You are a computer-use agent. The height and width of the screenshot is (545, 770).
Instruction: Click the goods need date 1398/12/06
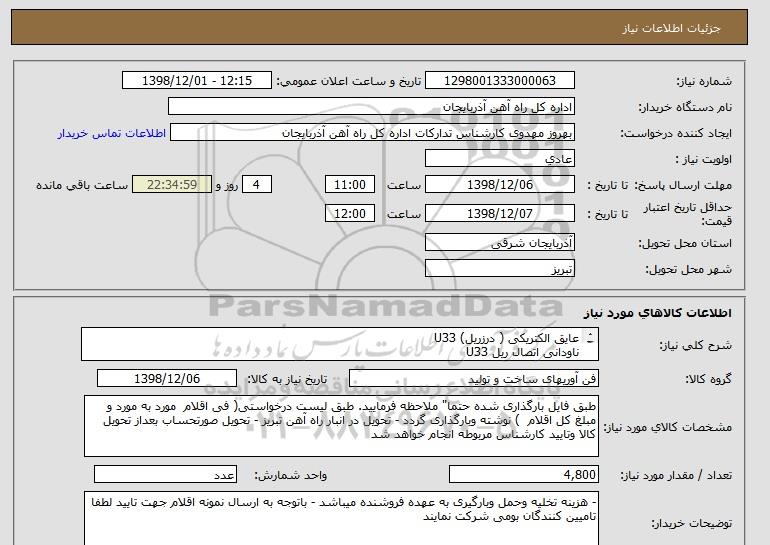pos(167,379)
